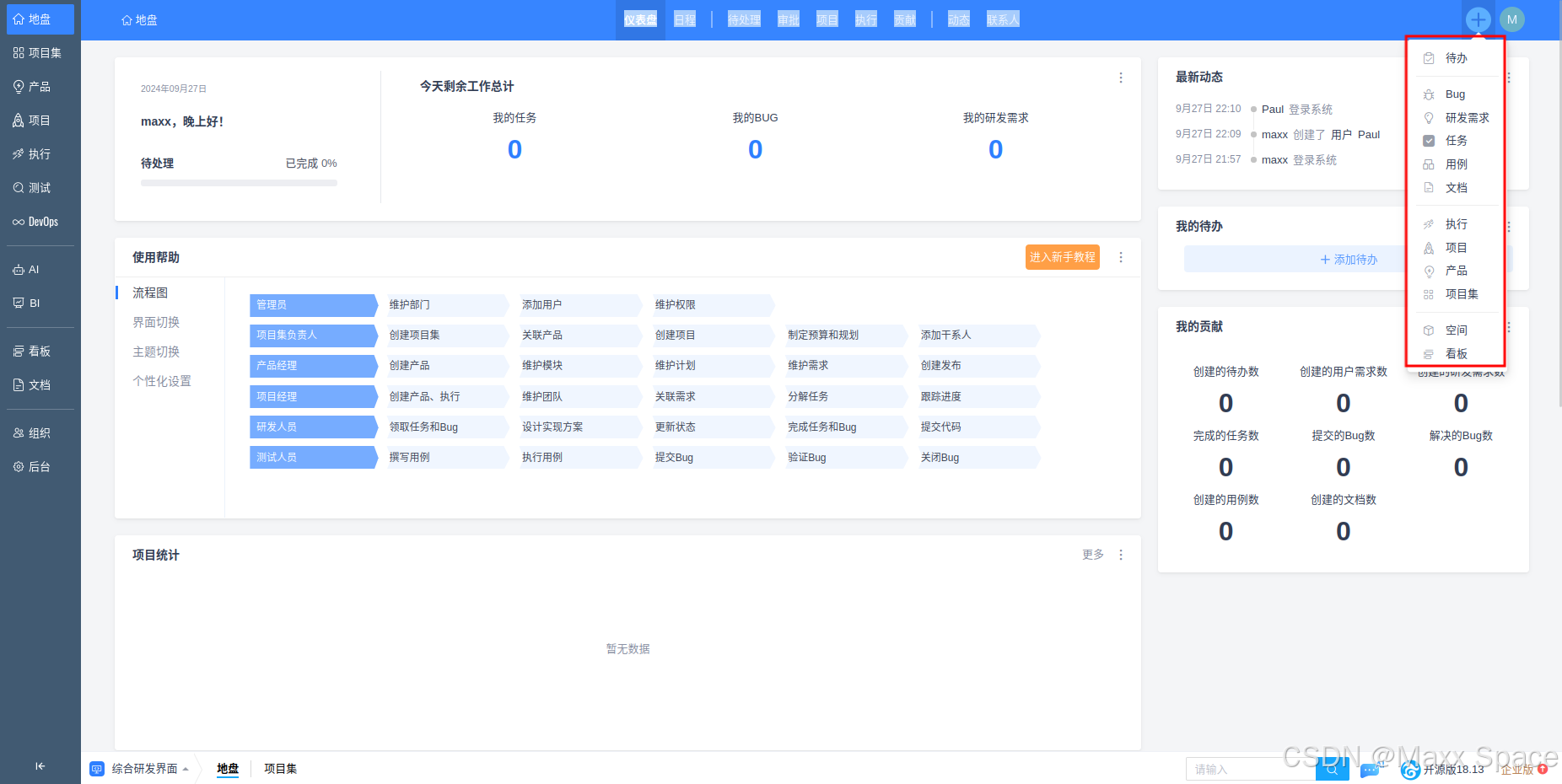This screenshot has width=1562, height=784.
Task: Choose 项目 in the quick-create menu
Action: [1456, 248]
